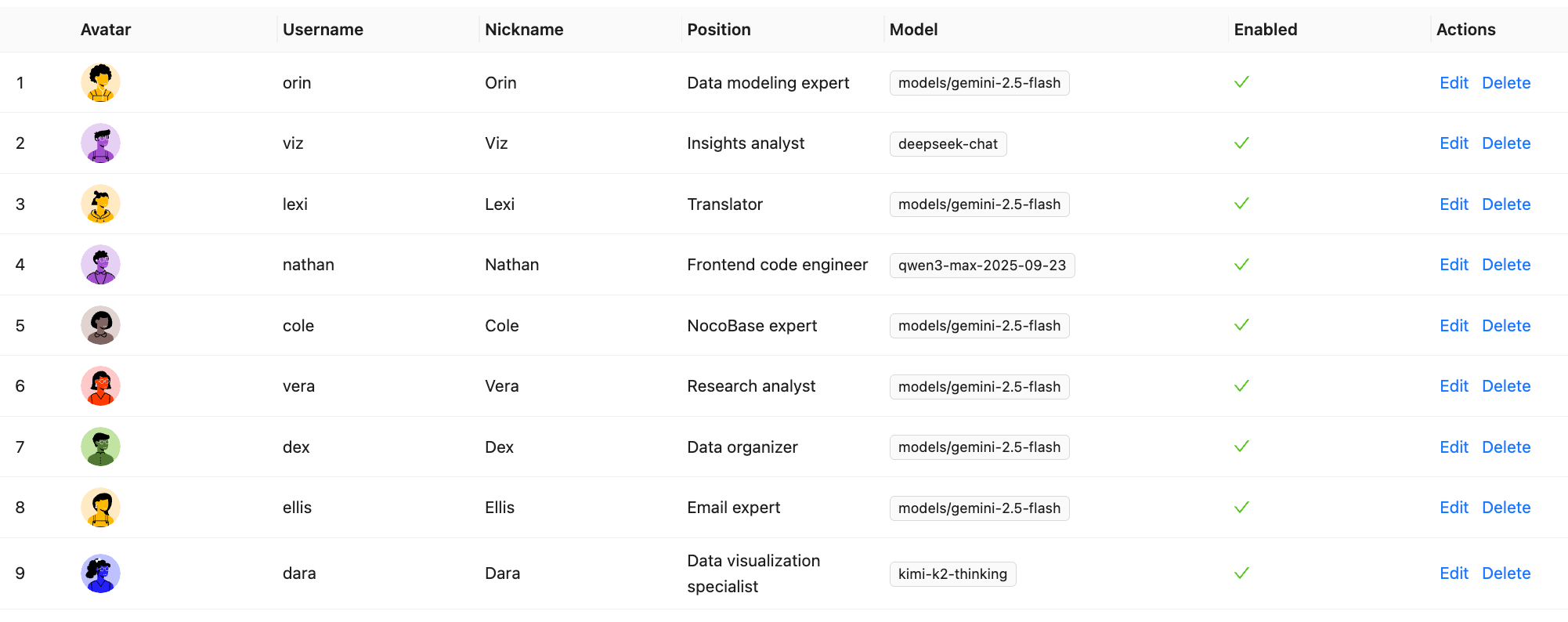Click the enabled checkmark for dara
This screenshot has width=1568, height=622.
tap(1241, 573)
